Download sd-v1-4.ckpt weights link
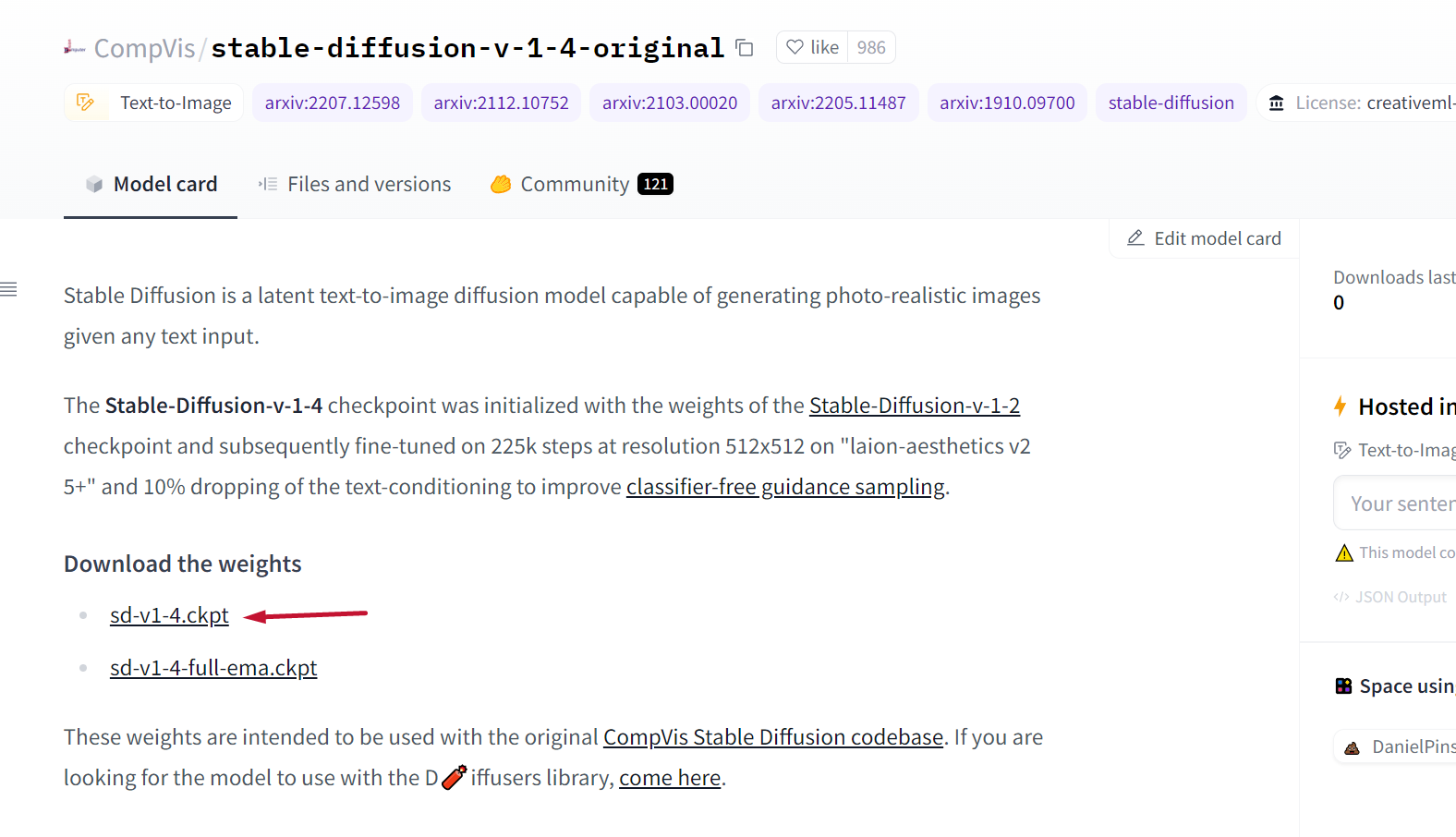Screen dimensions: 1456x837 [169, 615]
